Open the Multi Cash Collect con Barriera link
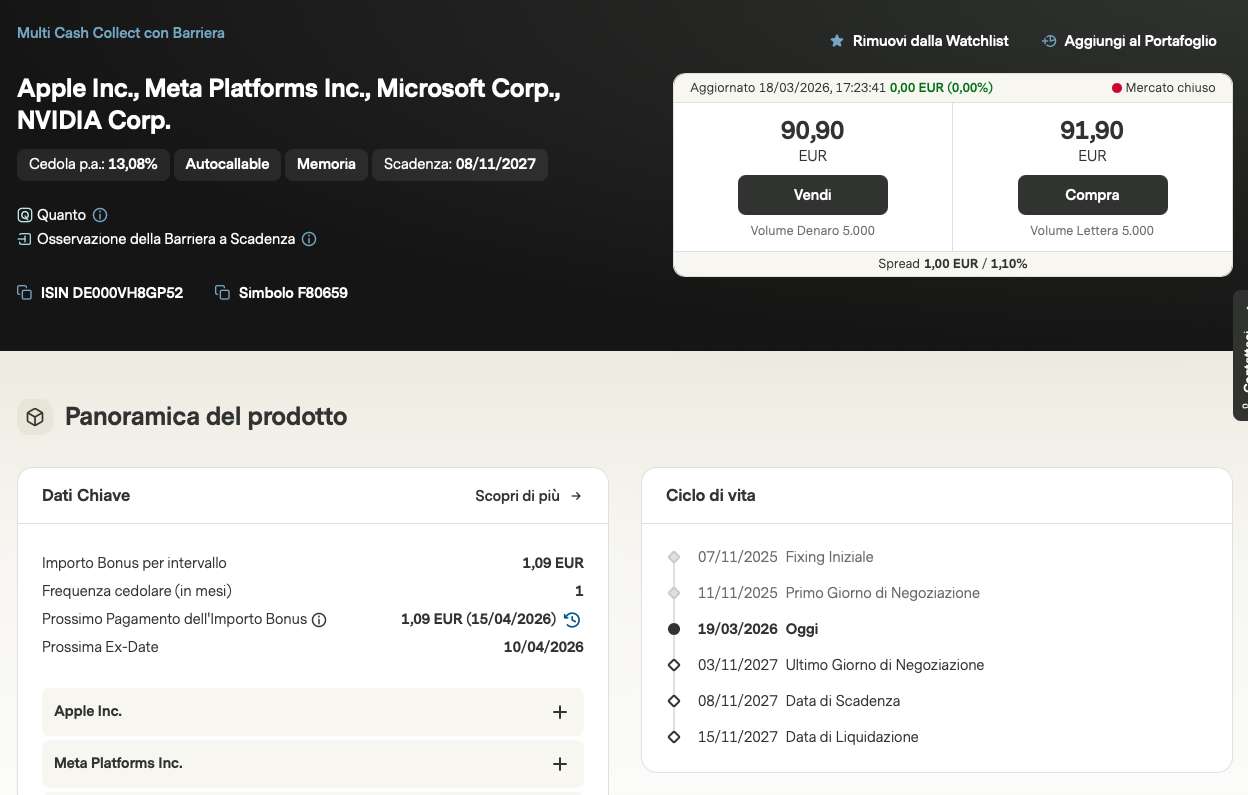 pyautogui.click(x=121, y=33)
